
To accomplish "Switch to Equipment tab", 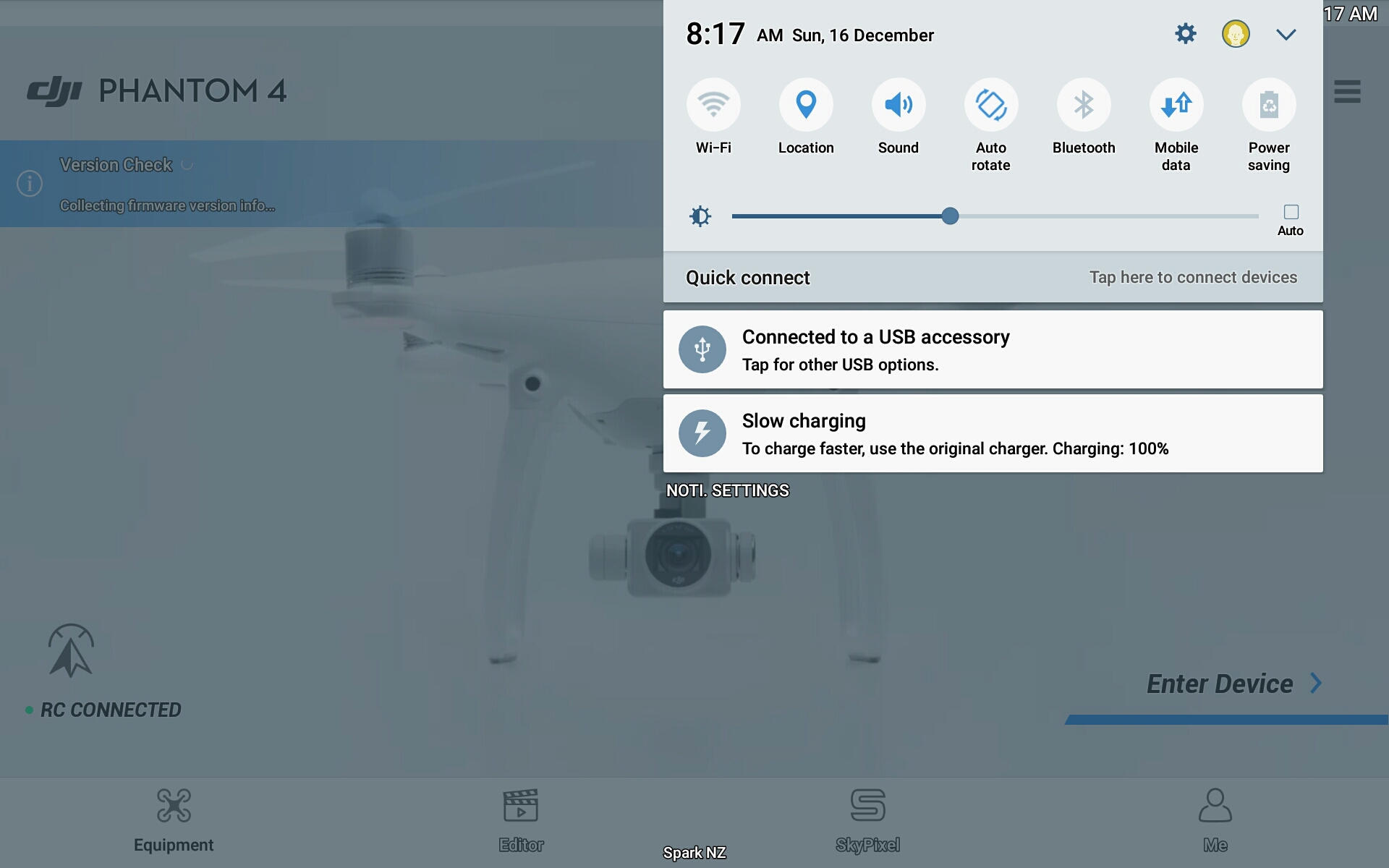I will pos(174,822).
